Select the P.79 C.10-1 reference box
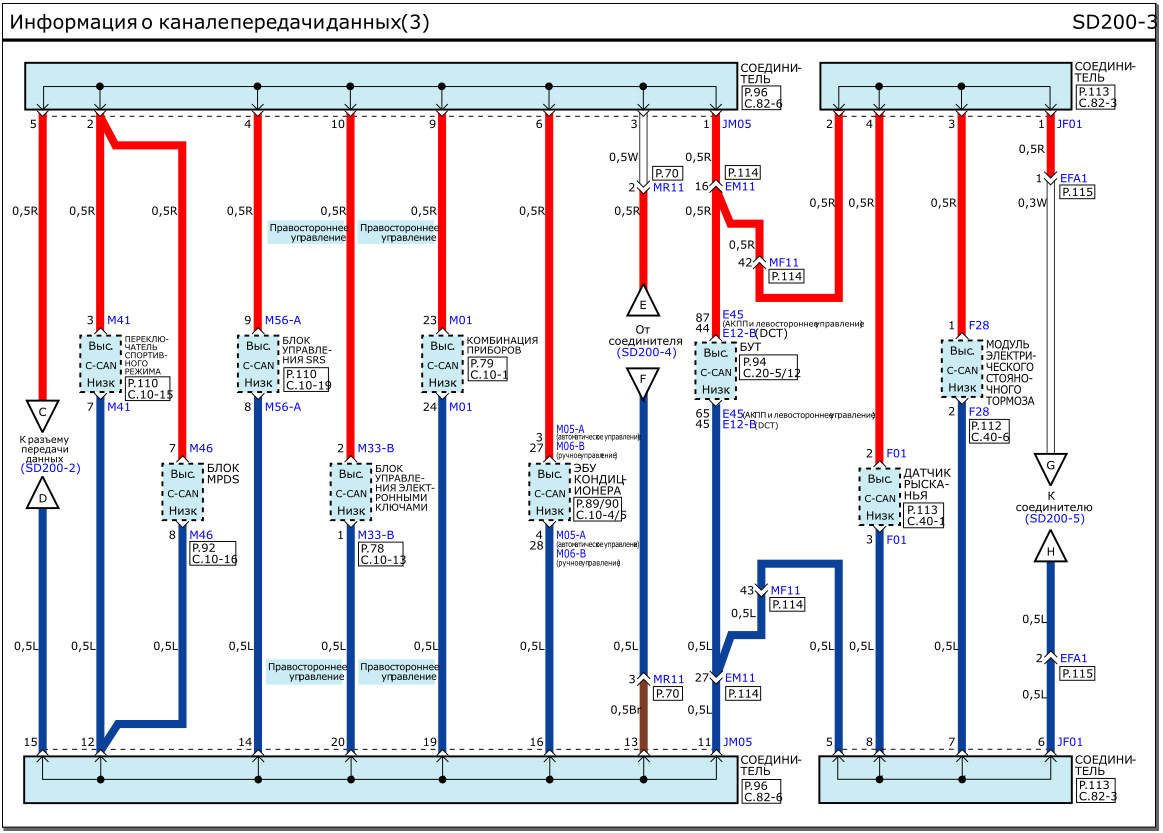1163x833 pixels. click(x=488, y=369)
